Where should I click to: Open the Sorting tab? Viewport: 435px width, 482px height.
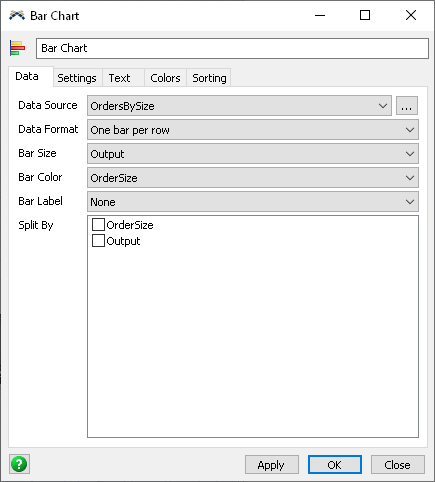[x=209, y=78]
